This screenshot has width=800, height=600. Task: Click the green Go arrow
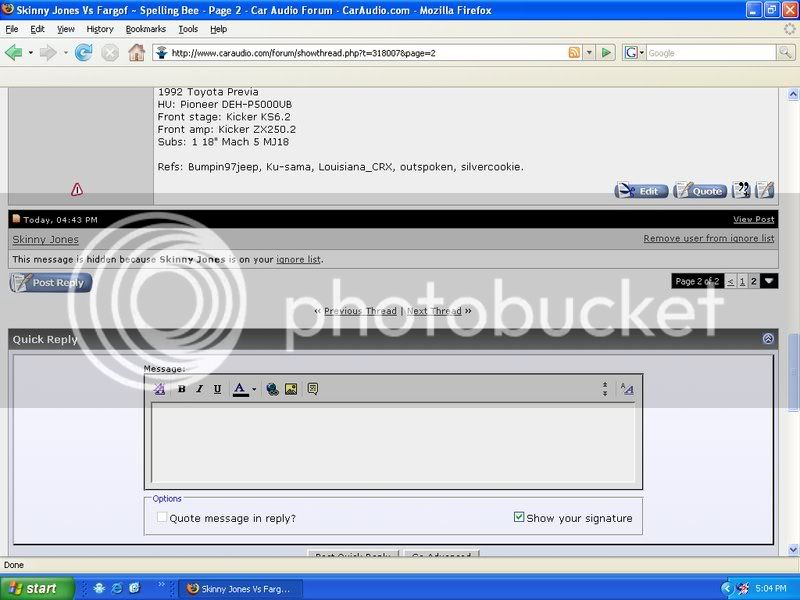[x=606, y=53]
